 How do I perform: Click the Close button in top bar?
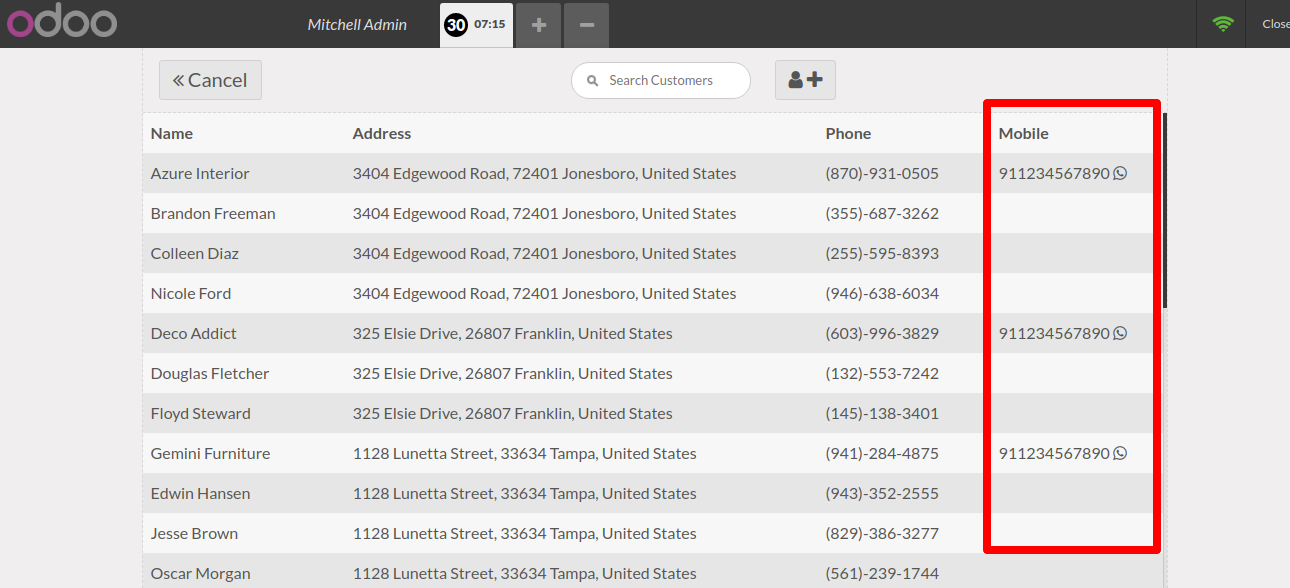(1275, 24)
